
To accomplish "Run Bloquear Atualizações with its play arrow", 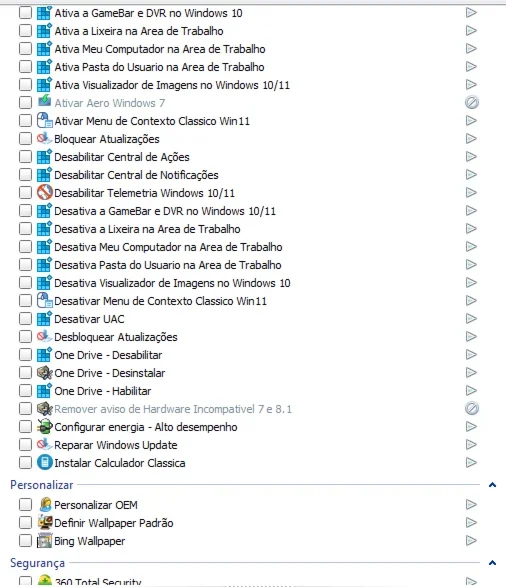I will (x=471, y=139).
